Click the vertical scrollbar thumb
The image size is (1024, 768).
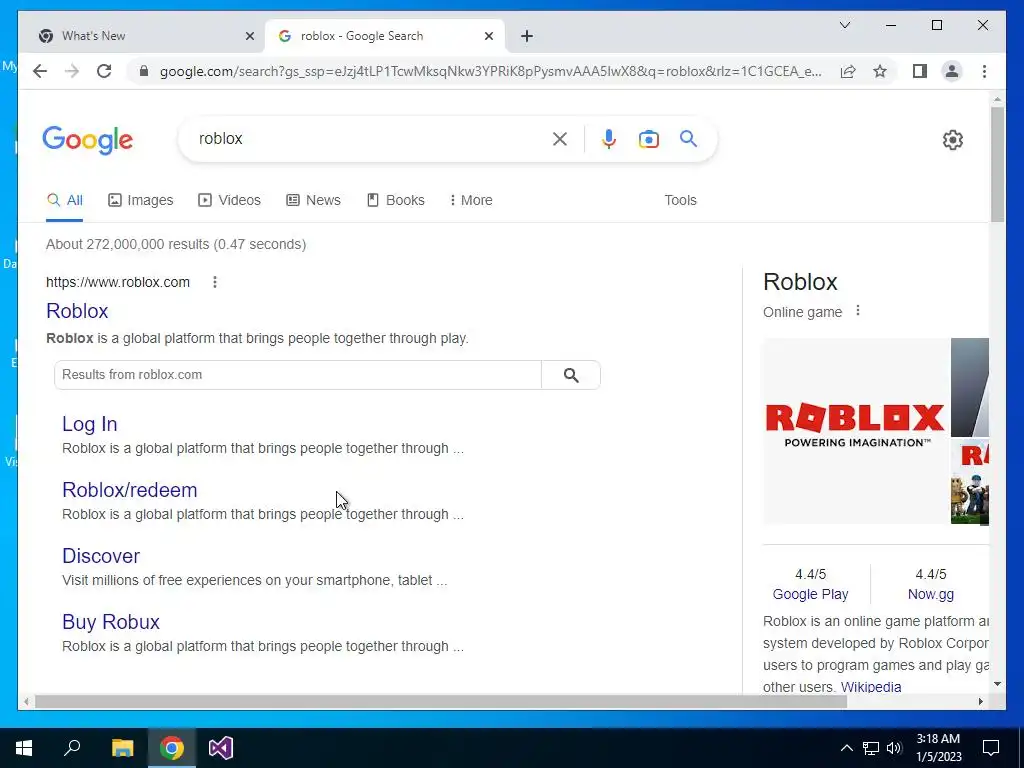(x=997, y=165)
